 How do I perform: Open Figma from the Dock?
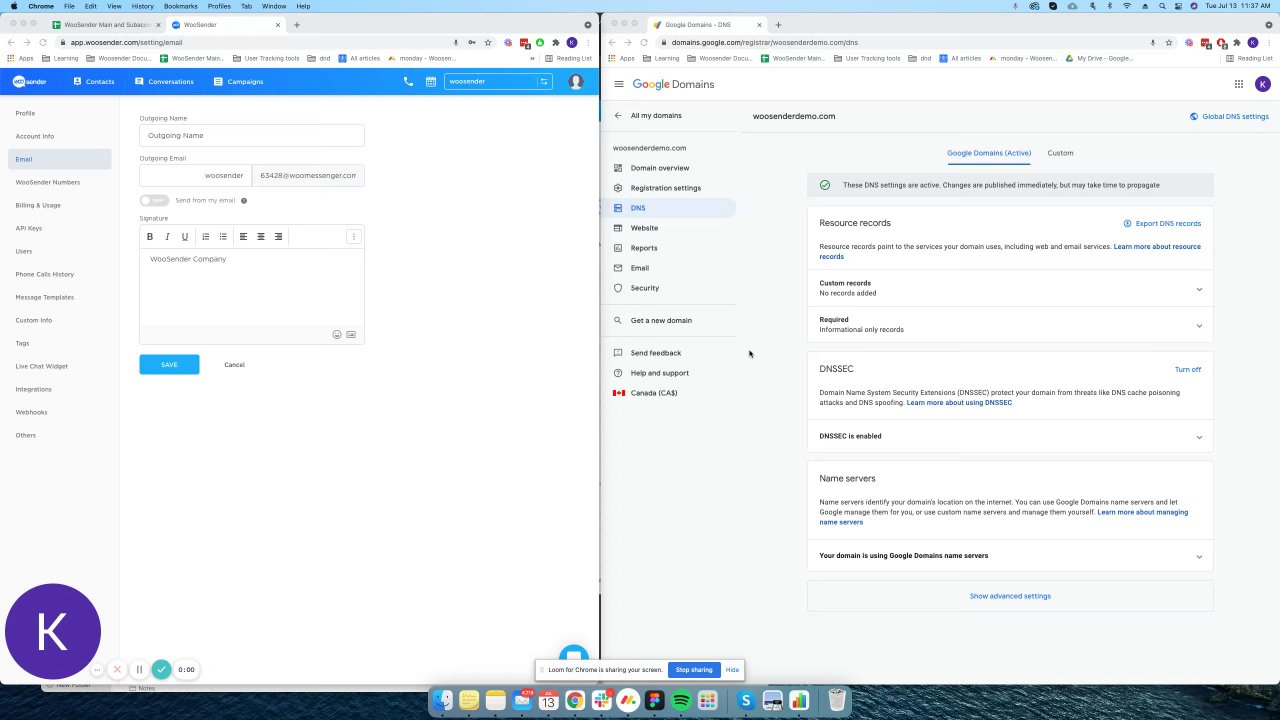pyautogui.click(x=655, y=701)
